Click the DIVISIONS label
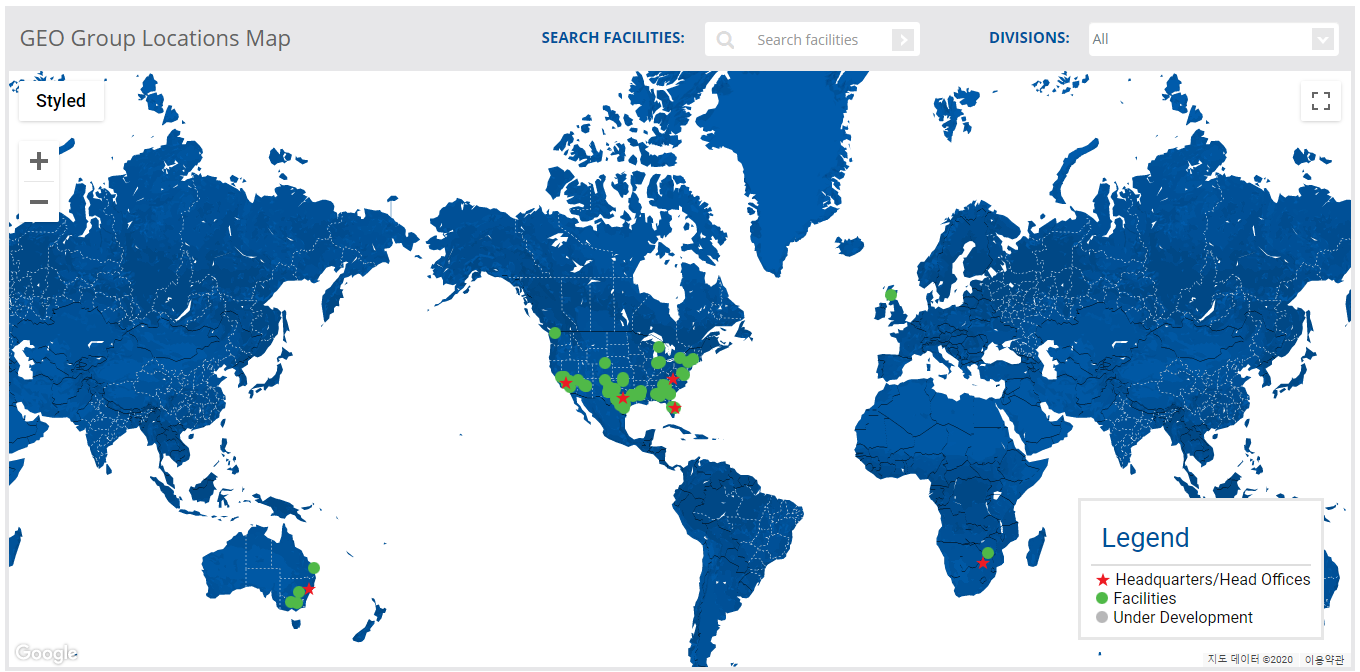The width and height of the screenshot is (1360, 672). tap(1029, 38)
